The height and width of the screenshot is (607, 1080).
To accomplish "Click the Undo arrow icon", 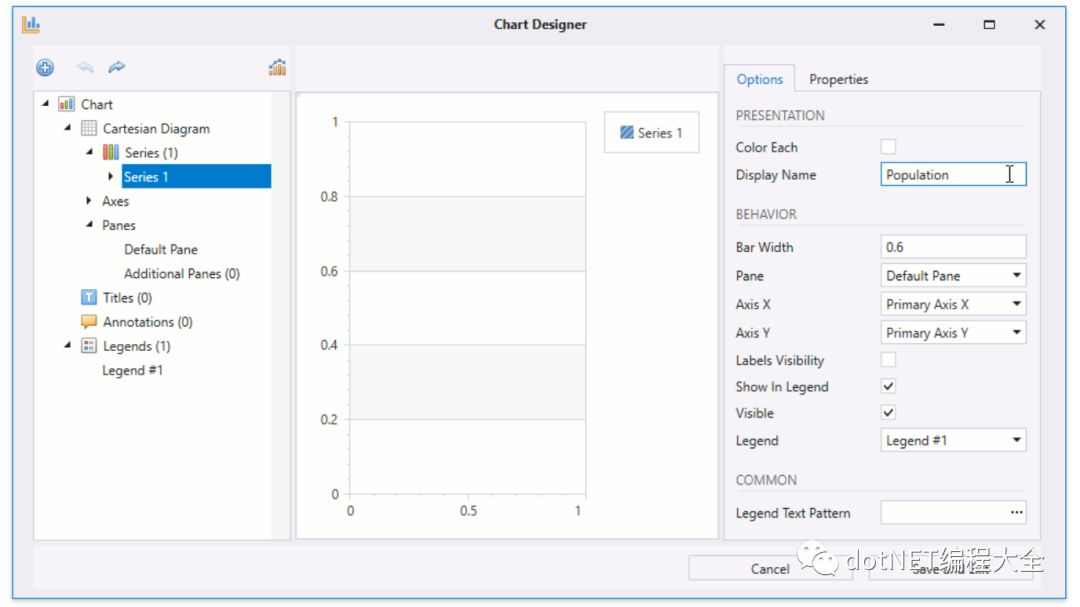I will tap(85, 67).
